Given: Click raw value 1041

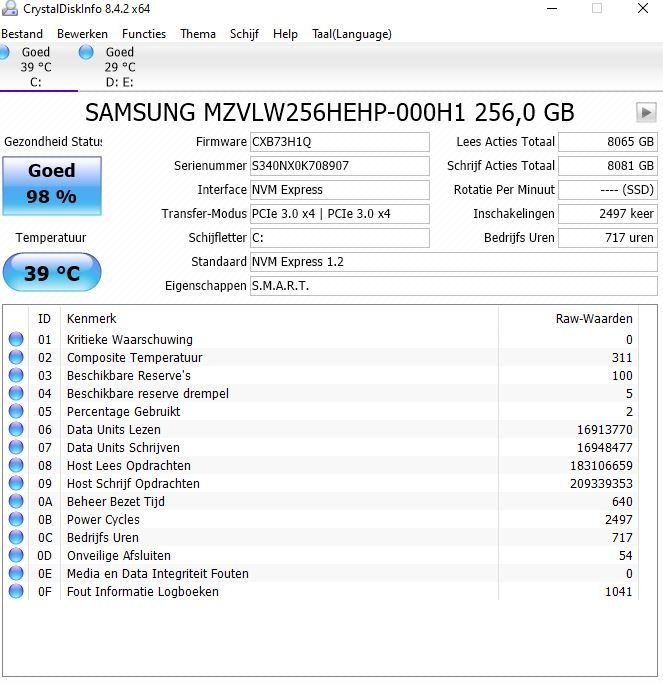Looking at the screenshot, I should pos(619,592).
